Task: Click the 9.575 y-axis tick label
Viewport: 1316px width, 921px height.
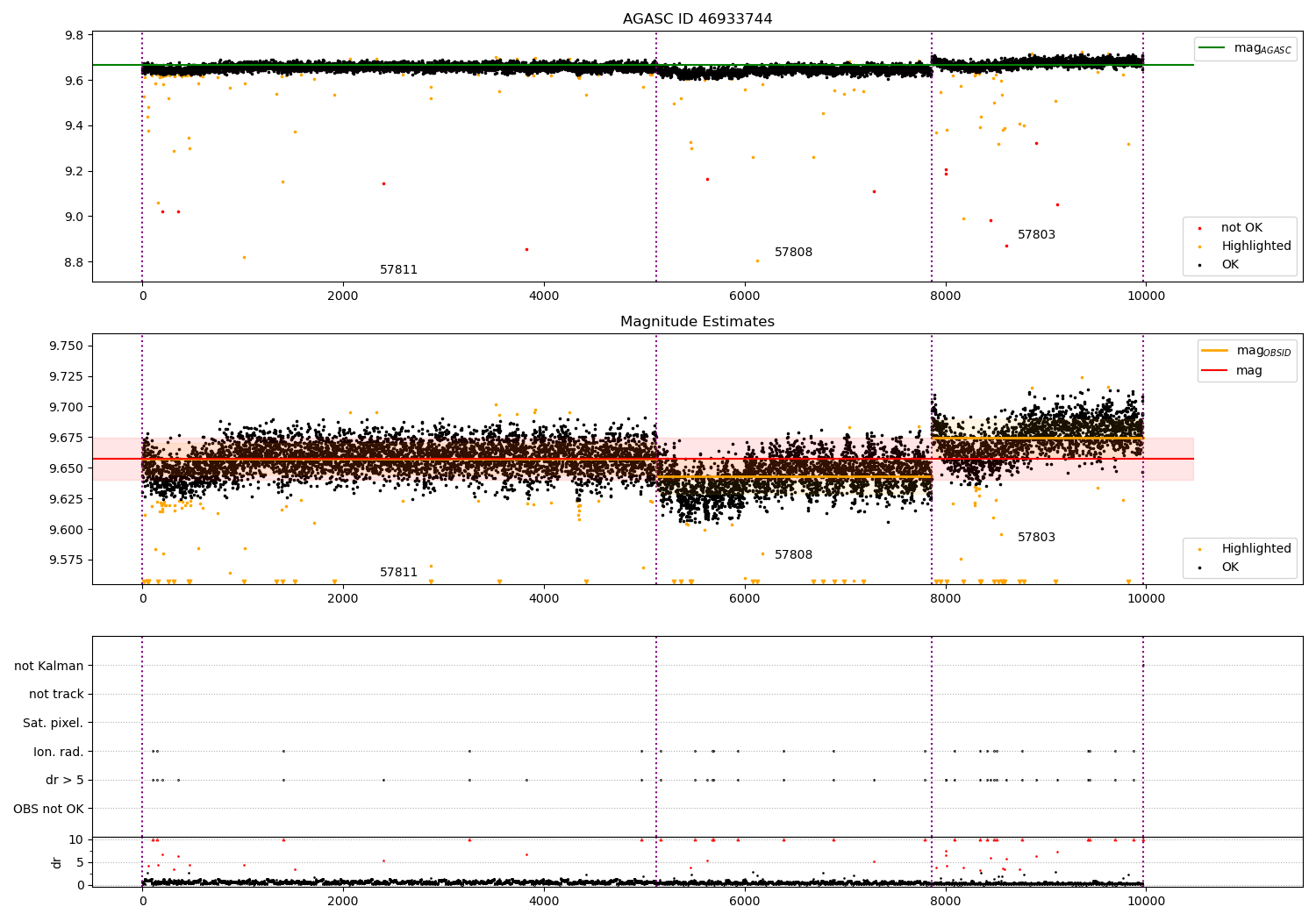Action: pyautogui.click(x=67, y=561)
